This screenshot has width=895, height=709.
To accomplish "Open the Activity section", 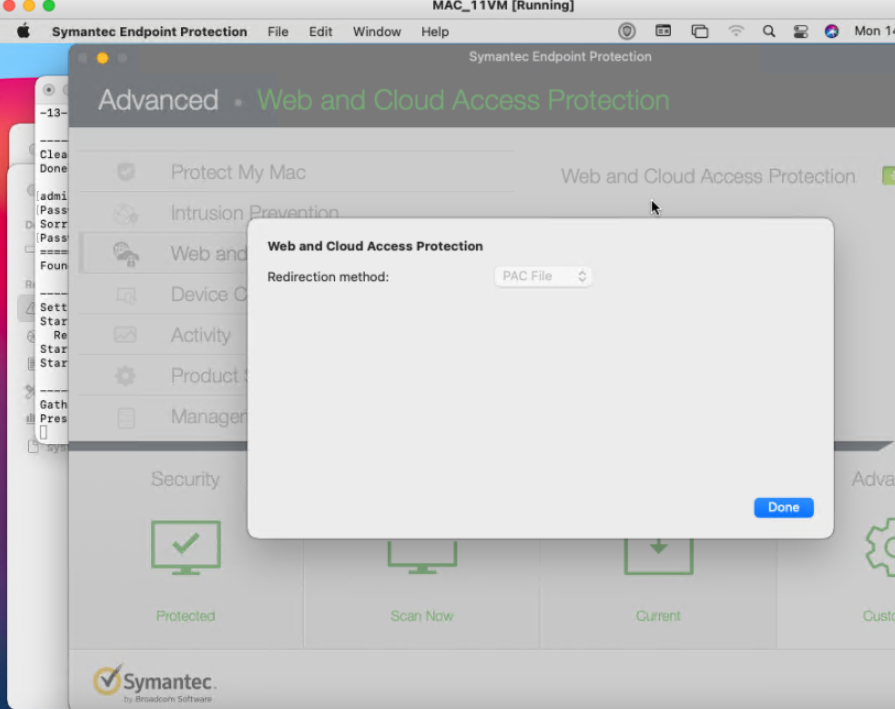I will 200,335.
